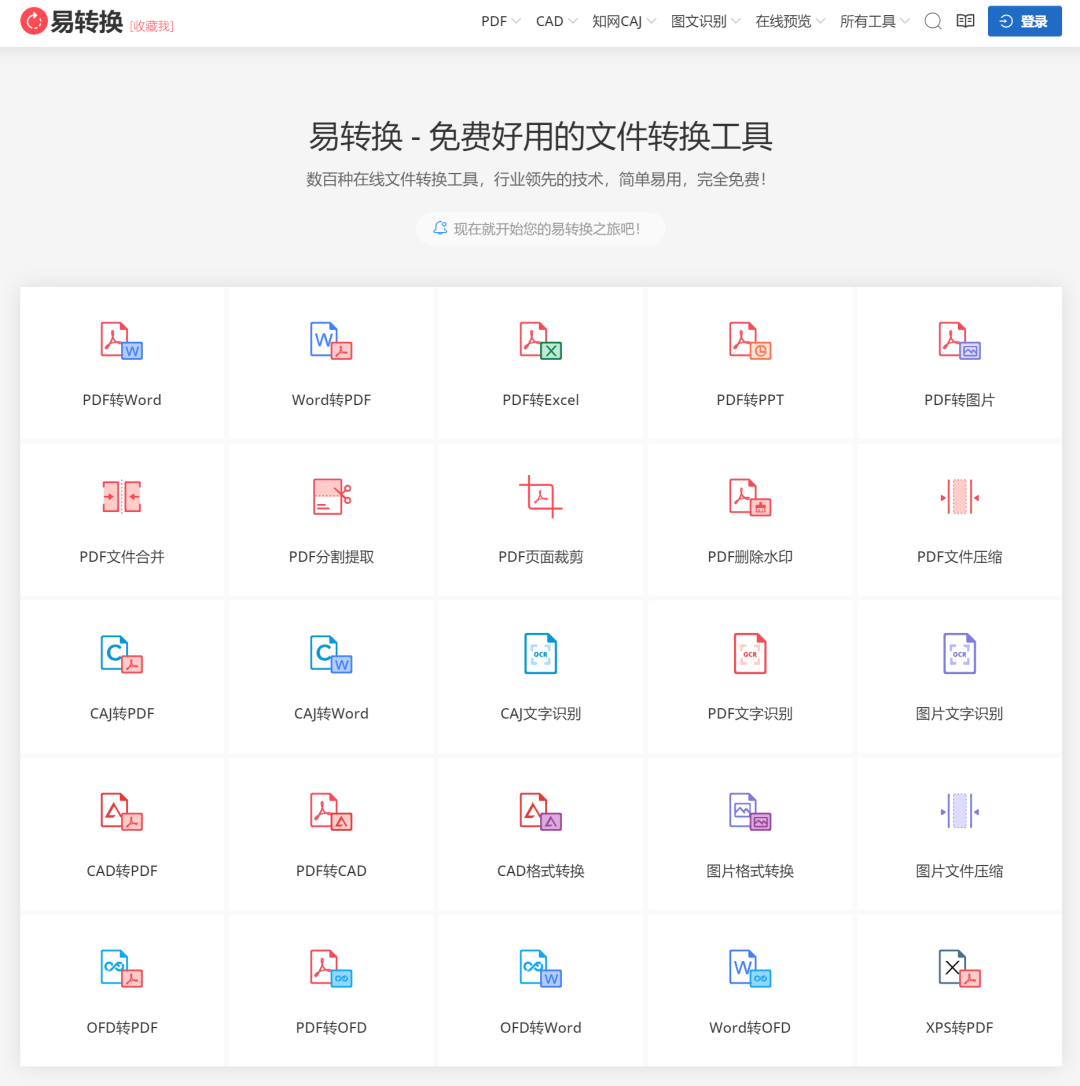The height and width of the screenshot is (1086, 1080).
Task: Open the 知网CAJ dropdown
Action: point(623,21)
